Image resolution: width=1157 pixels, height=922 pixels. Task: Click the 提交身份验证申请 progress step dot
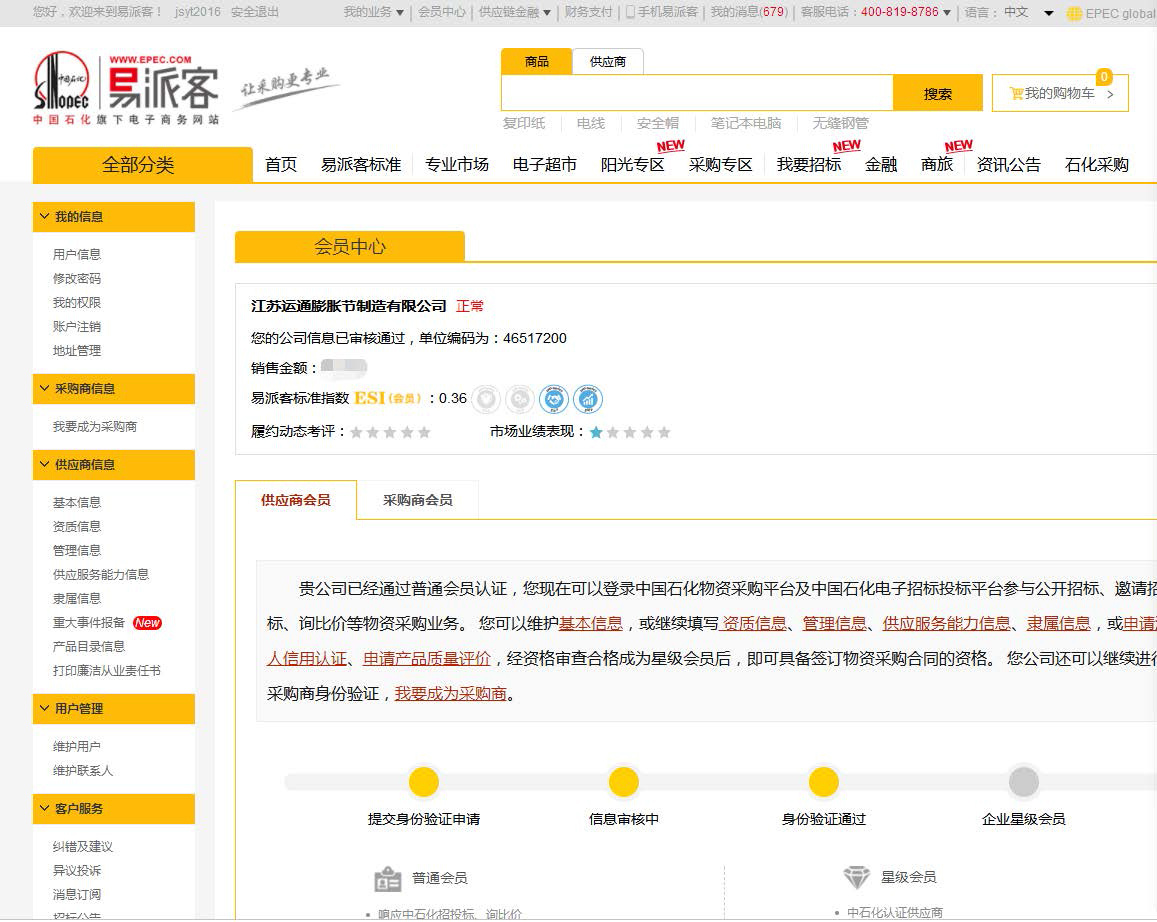[424, 782]
